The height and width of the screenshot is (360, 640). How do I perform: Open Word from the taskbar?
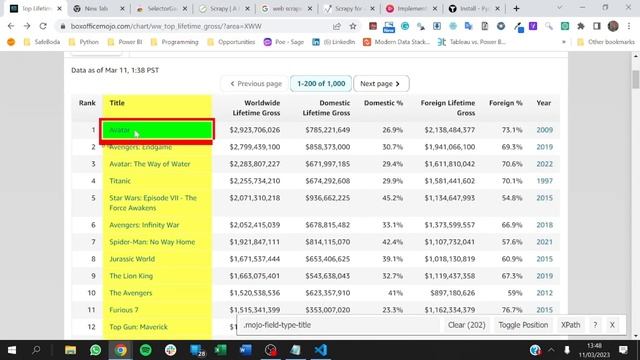245,350
